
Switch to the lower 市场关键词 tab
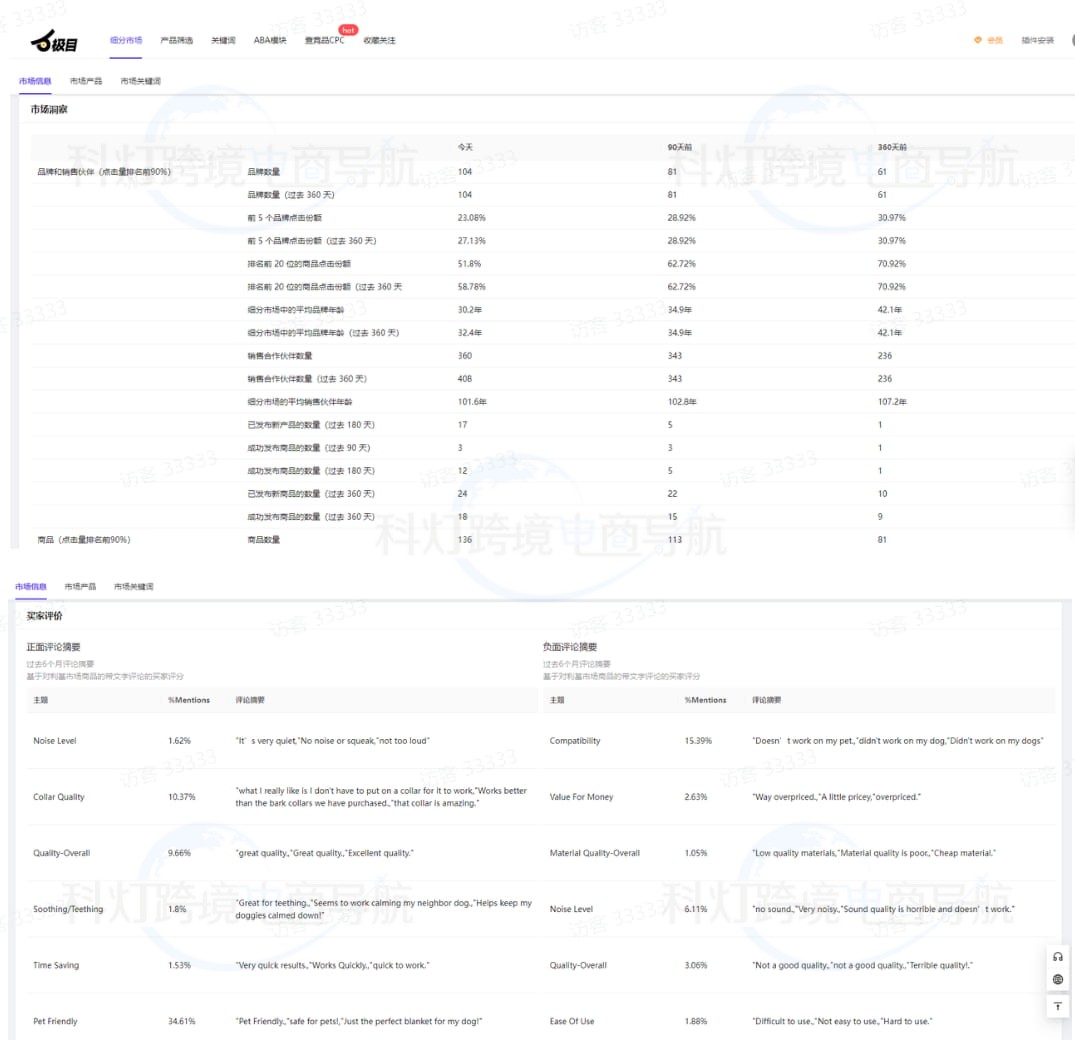coord(134,587)
